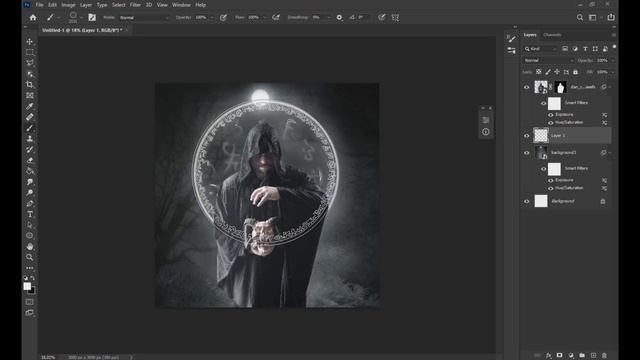Viewport: 640px width, 360px height.
Task: Enable airbrush build-up icon
Action: 276,18
